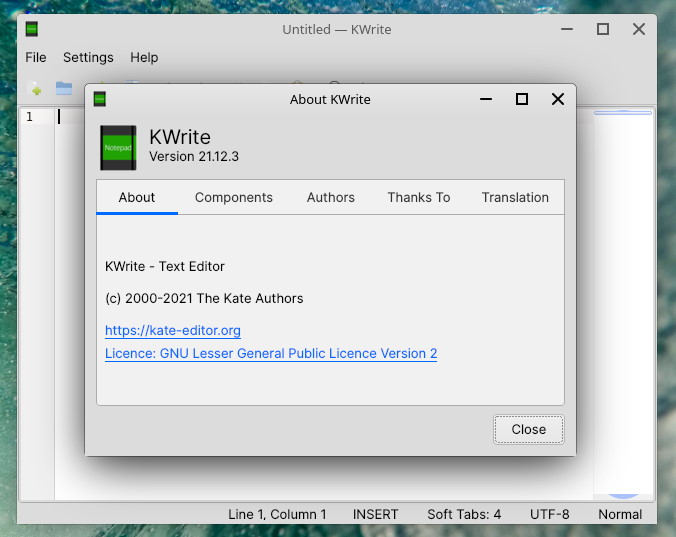Minimize the About KWrite dialog
The image size is (676, 537).
(485, 99)
